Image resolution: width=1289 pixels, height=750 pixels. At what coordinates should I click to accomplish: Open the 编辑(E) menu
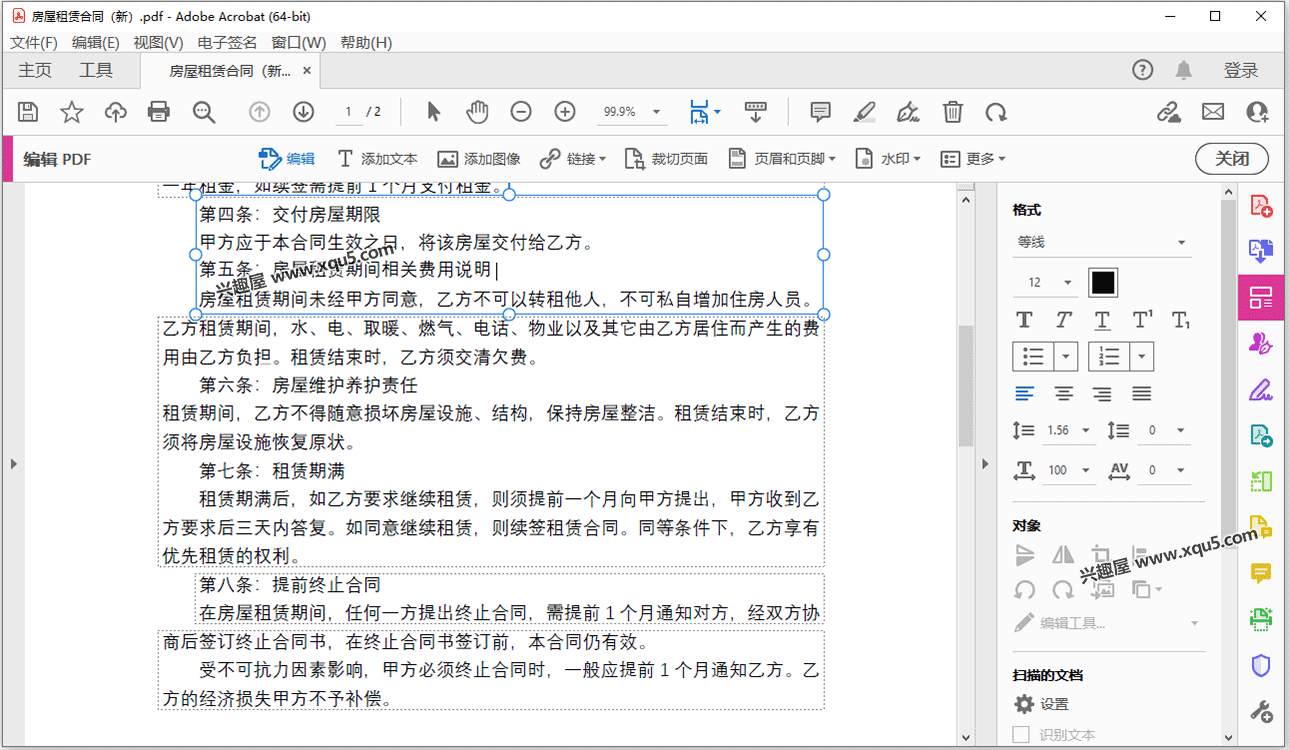(96, 42)
